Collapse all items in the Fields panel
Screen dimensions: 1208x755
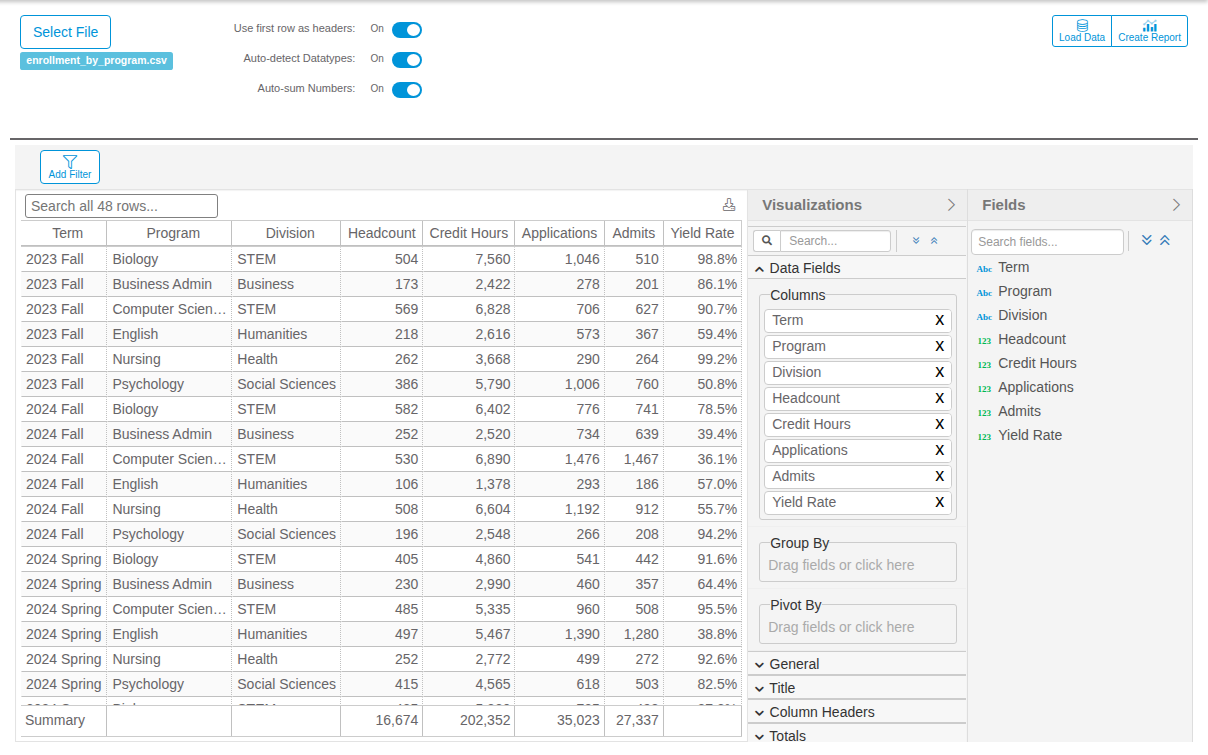click(x=1165, y=241)
